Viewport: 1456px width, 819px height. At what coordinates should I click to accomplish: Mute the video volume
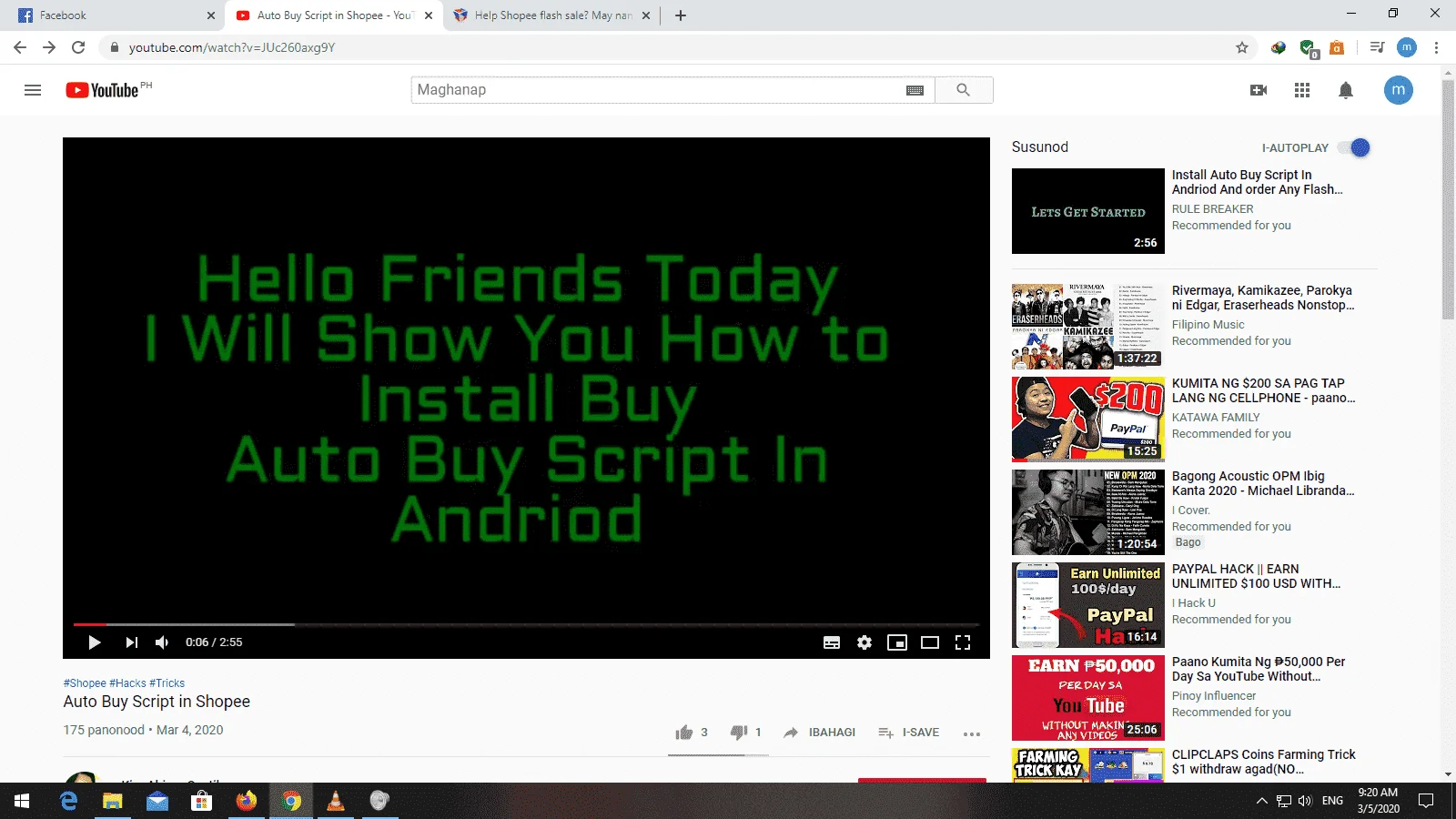162,642
